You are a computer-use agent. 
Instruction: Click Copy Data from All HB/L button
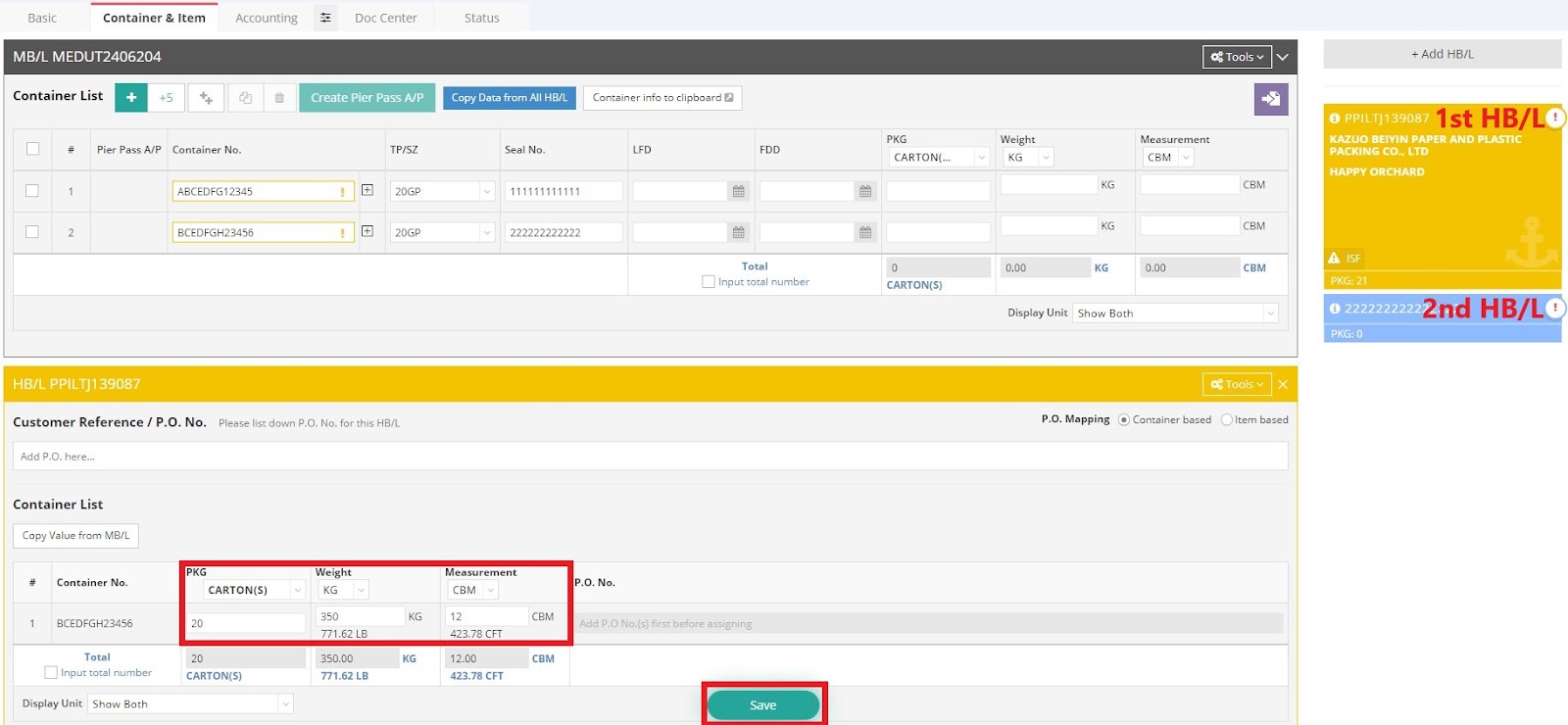509,98
